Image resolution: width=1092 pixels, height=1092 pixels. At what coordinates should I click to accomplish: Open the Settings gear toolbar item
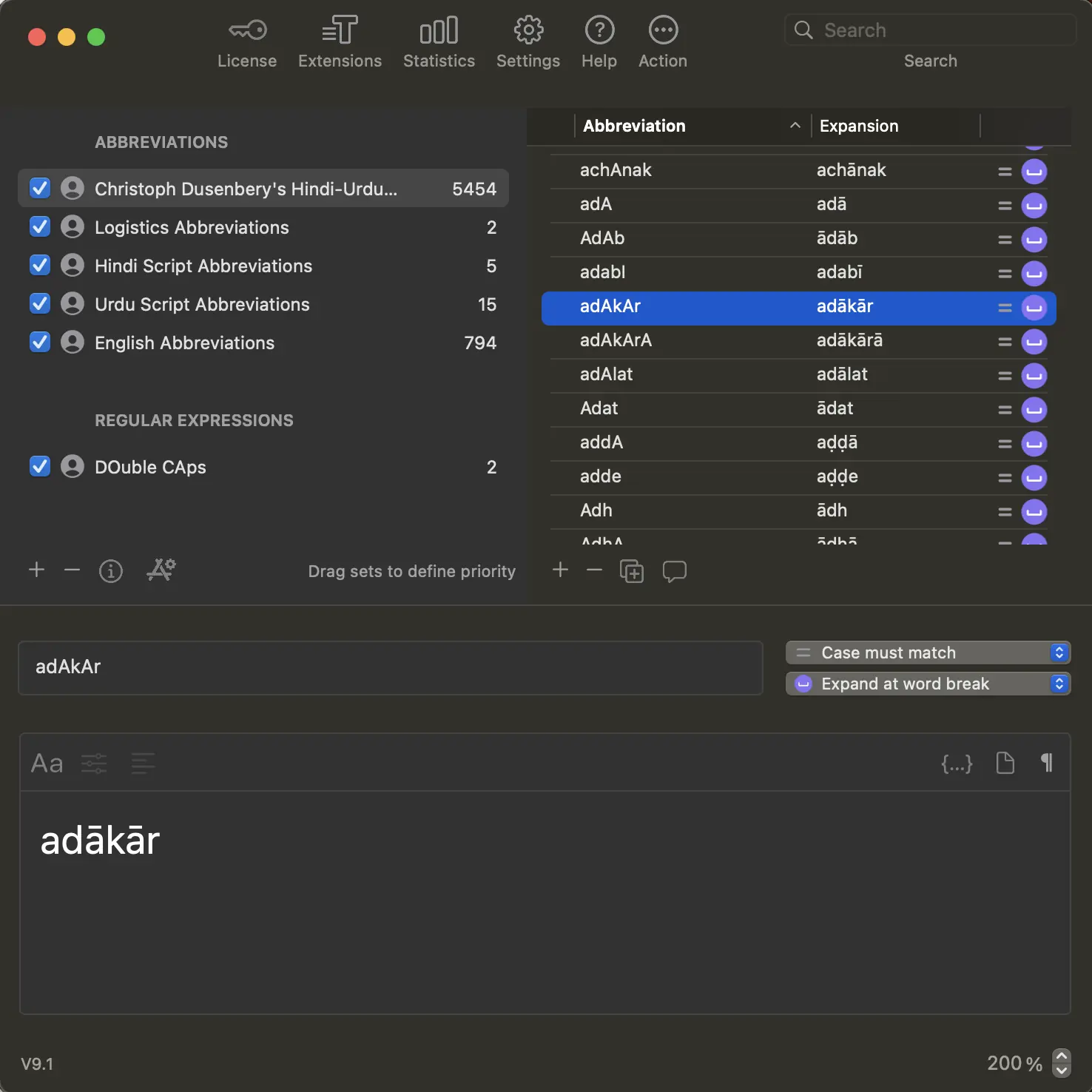(528, 43)
